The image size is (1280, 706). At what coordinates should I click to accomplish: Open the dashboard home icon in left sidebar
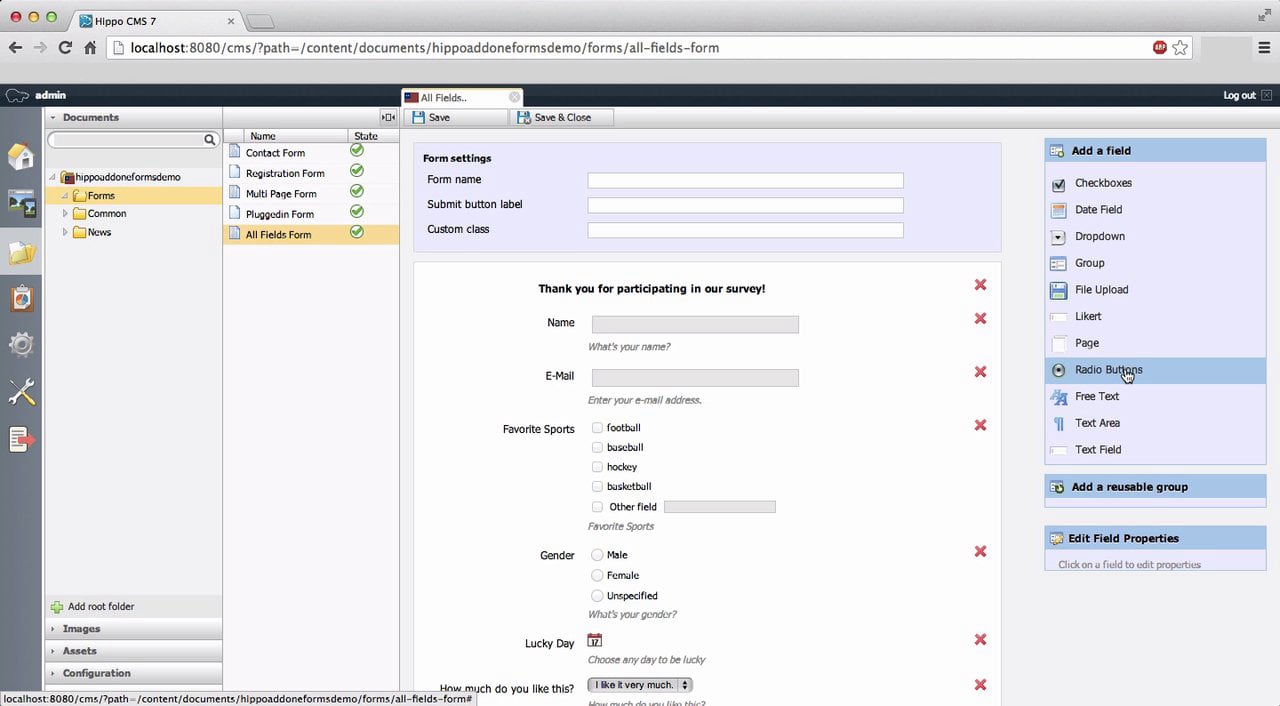tap(21, 156)
